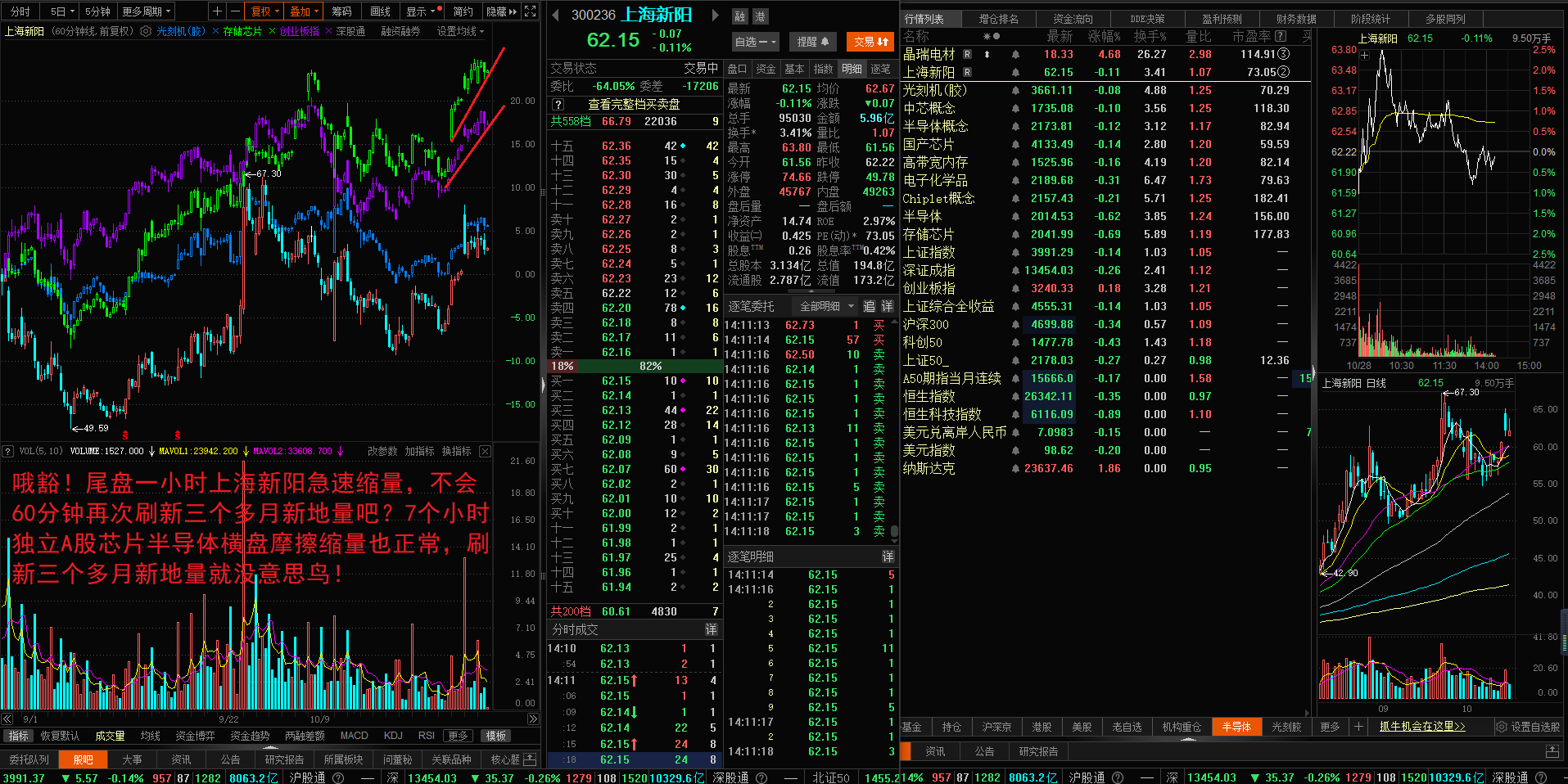Switch to DDE决策 tab
This screenshot has width=1568, height=784.
tap(1147, 19)
